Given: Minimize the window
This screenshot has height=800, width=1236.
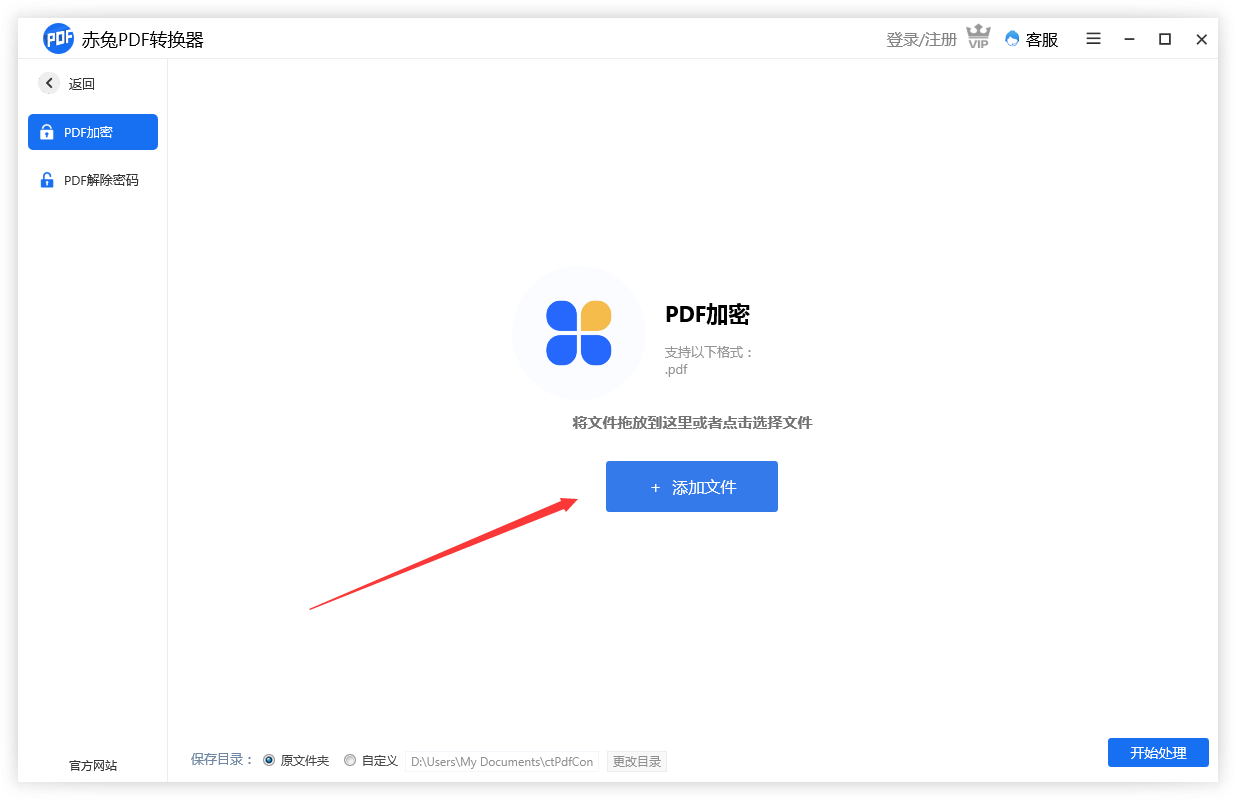Looking at the screenshot, I should 1129,39.
